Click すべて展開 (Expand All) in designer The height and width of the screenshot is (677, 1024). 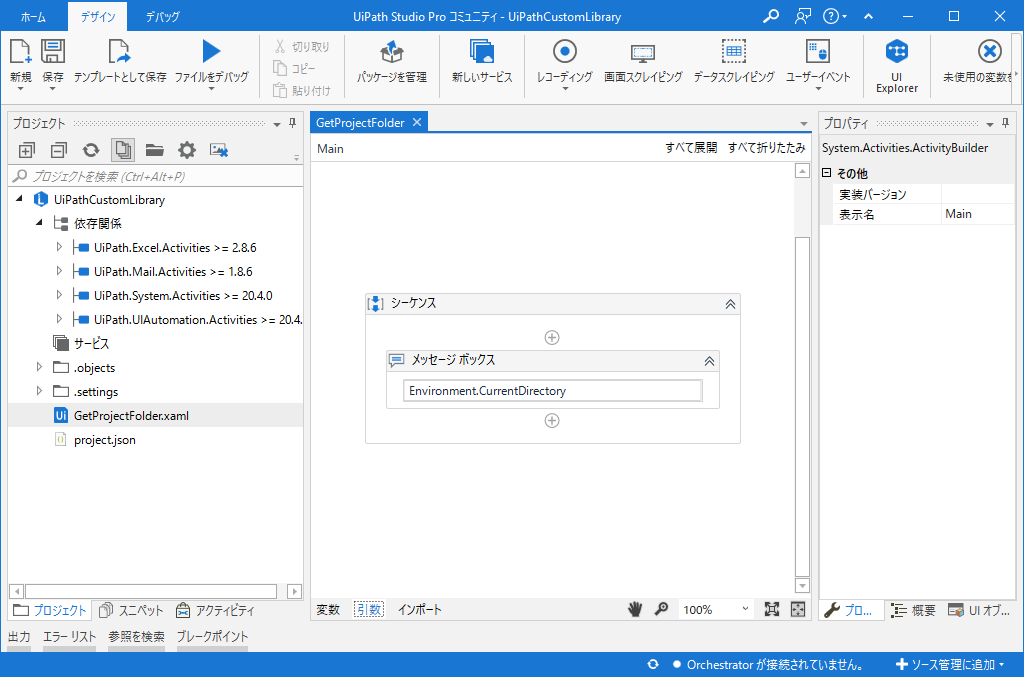pyautogui.click(x=691, y=148)
